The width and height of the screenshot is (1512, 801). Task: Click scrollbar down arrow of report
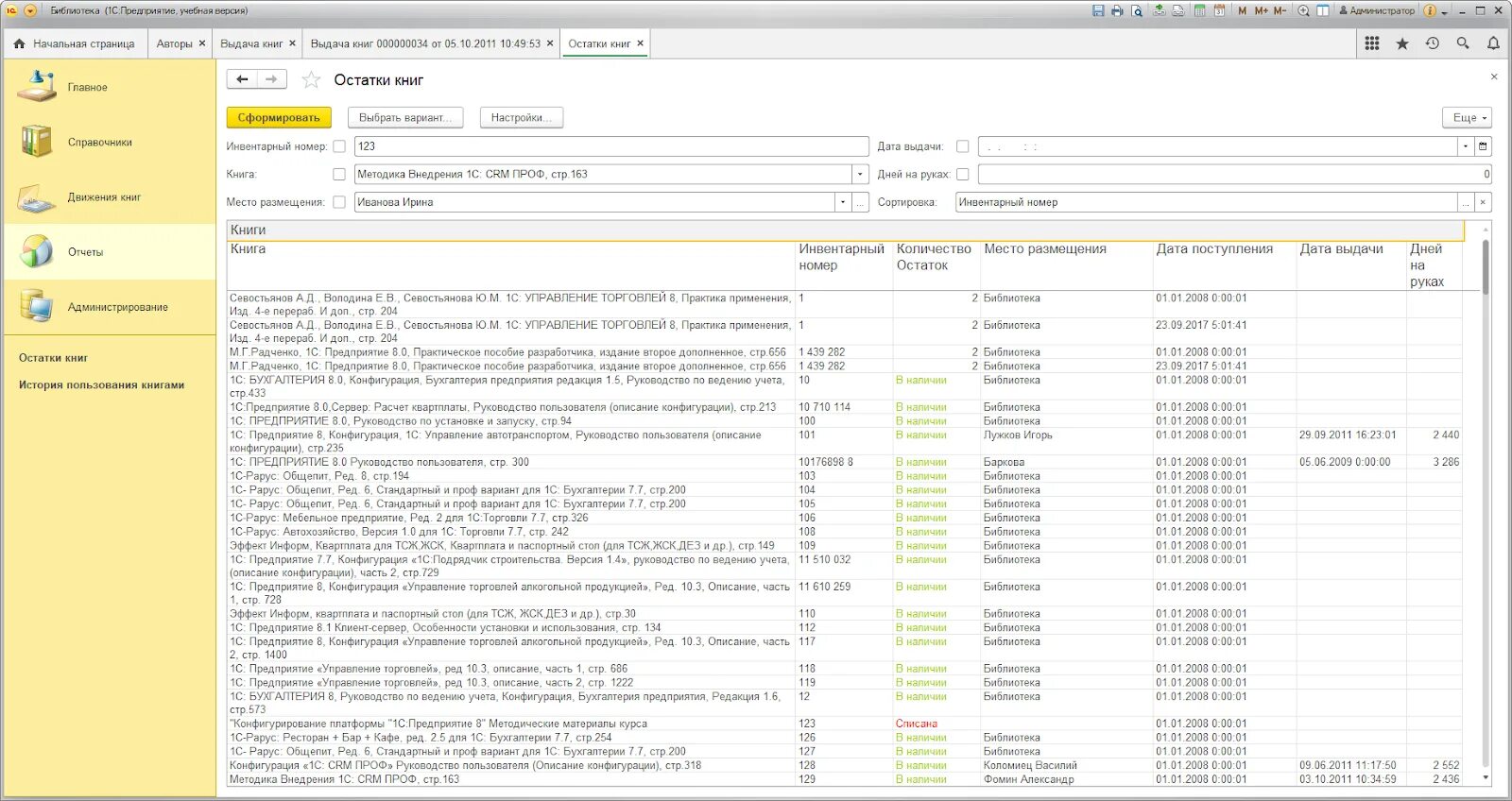[1486, 778]
